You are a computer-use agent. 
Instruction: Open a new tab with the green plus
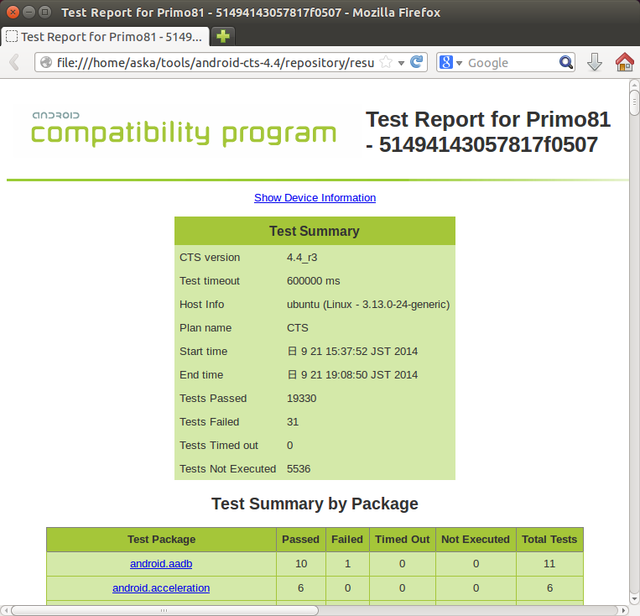point(223,36)
